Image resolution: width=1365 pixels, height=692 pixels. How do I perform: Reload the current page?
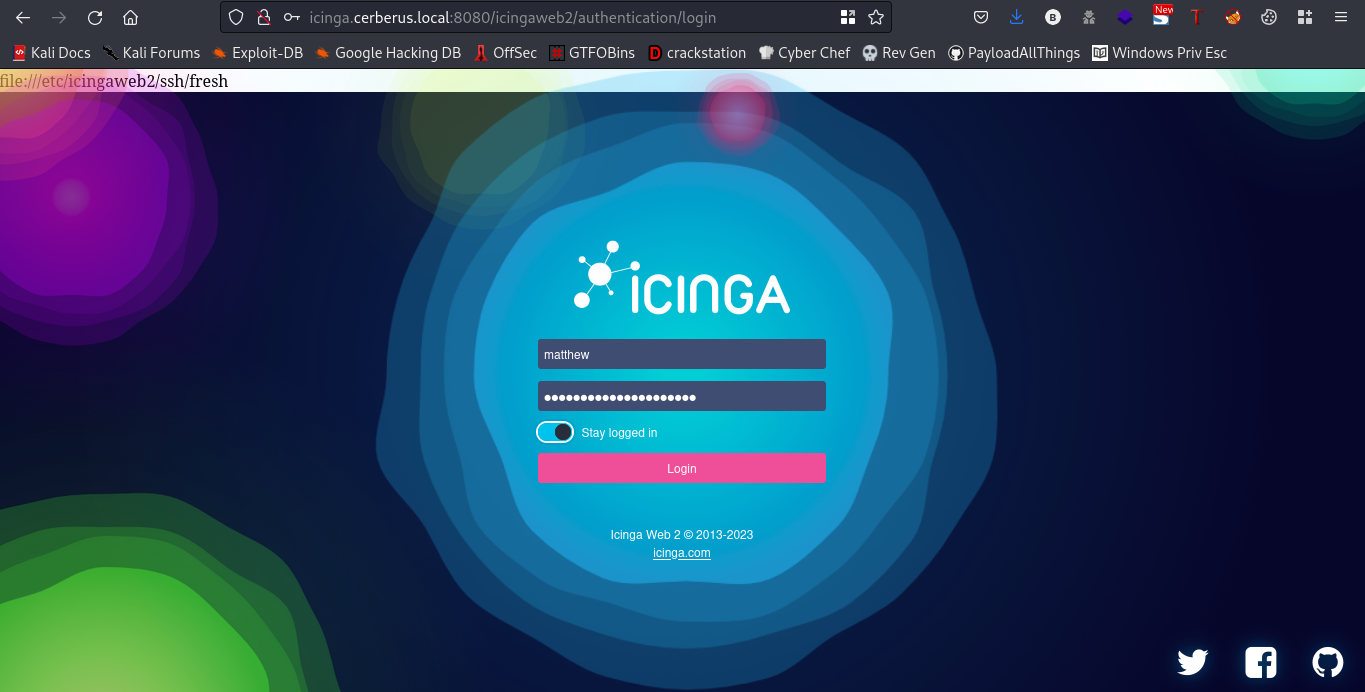(95, 17)
